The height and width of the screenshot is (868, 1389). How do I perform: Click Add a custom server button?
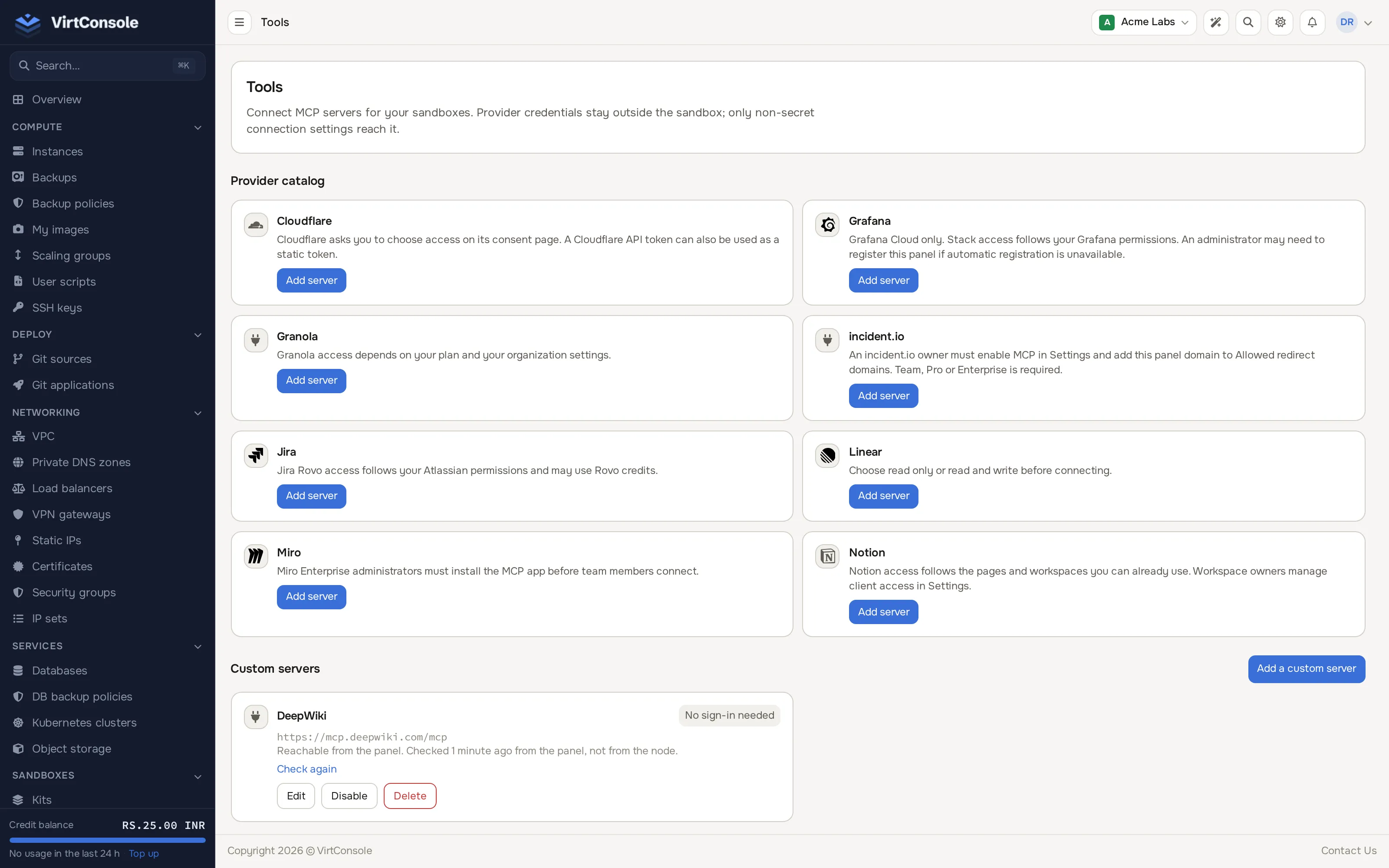pyautogui.click(x=1307, y=669)
